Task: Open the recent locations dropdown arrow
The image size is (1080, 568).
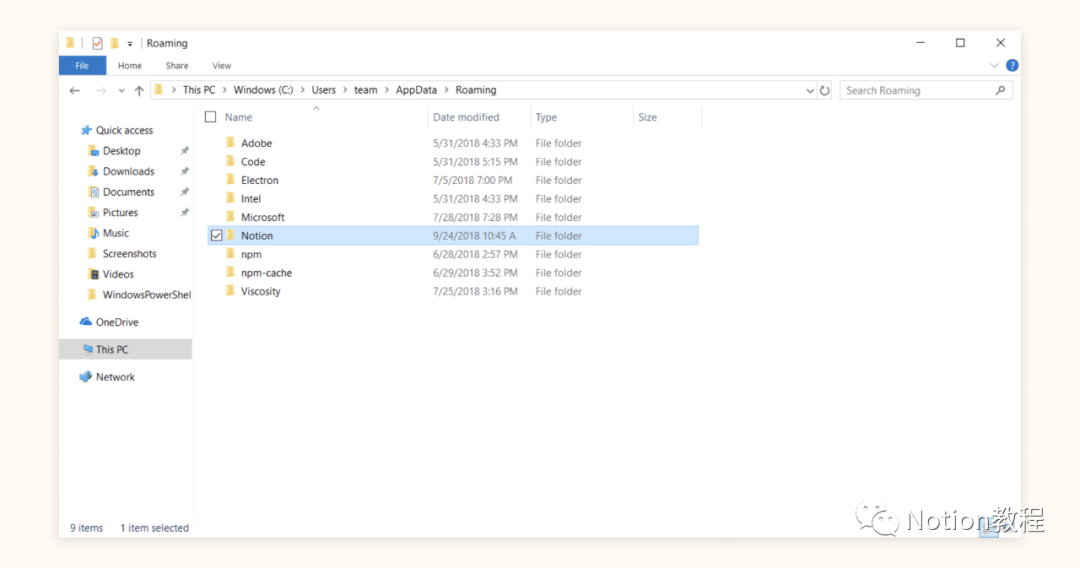Action: click(x=121, y=90)
